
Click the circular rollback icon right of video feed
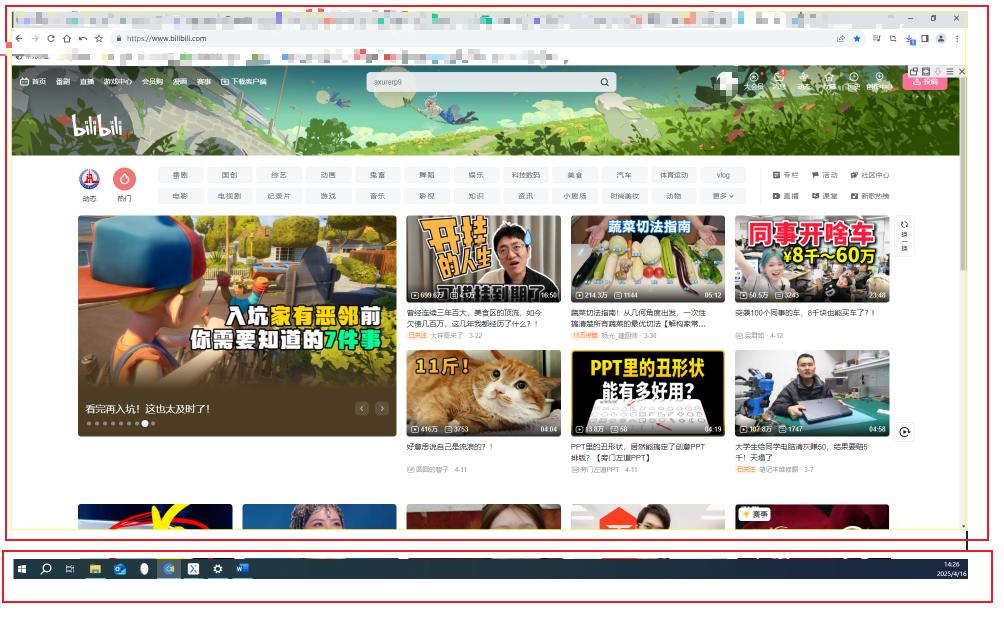904,432
